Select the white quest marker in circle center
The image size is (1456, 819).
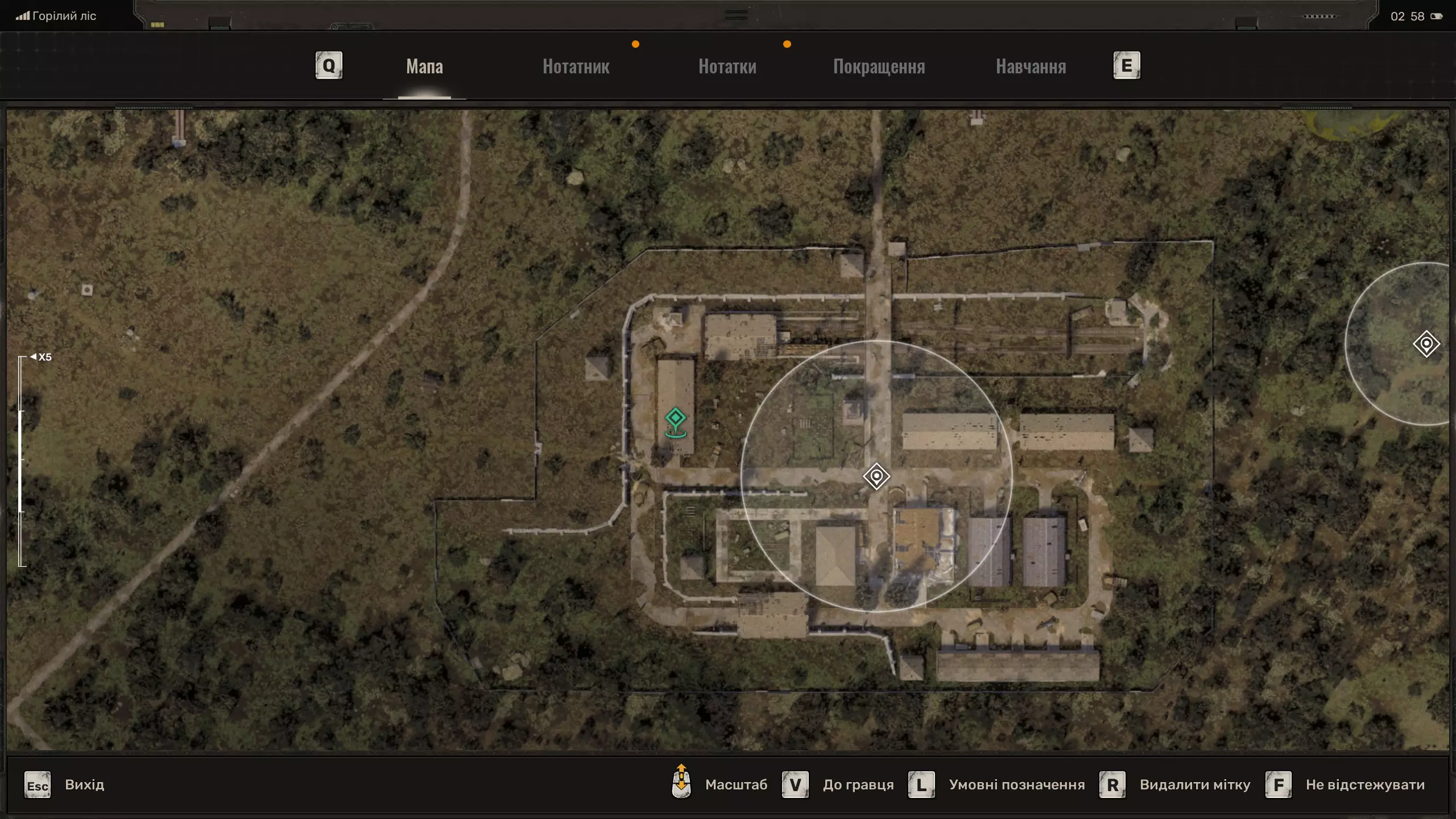point(876,476)
